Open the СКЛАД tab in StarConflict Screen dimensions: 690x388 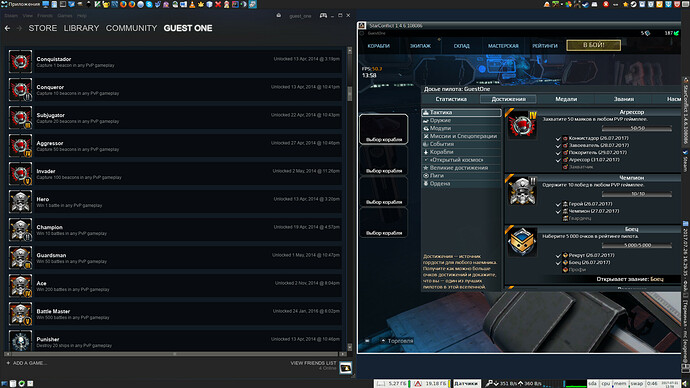(x=462, y=46)
